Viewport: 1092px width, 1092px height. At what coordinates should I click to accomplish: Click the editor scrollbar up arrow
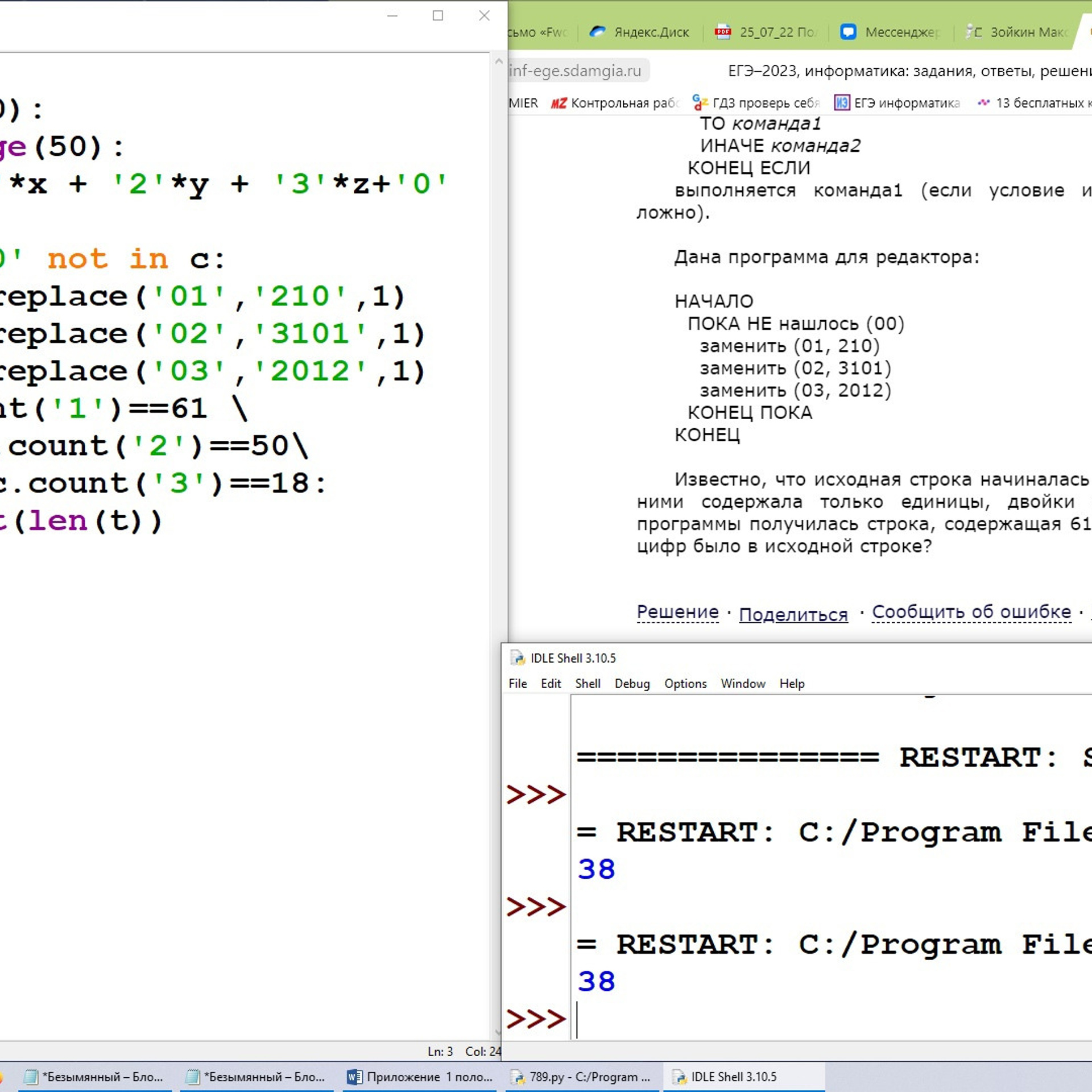[x=498, y=61]
